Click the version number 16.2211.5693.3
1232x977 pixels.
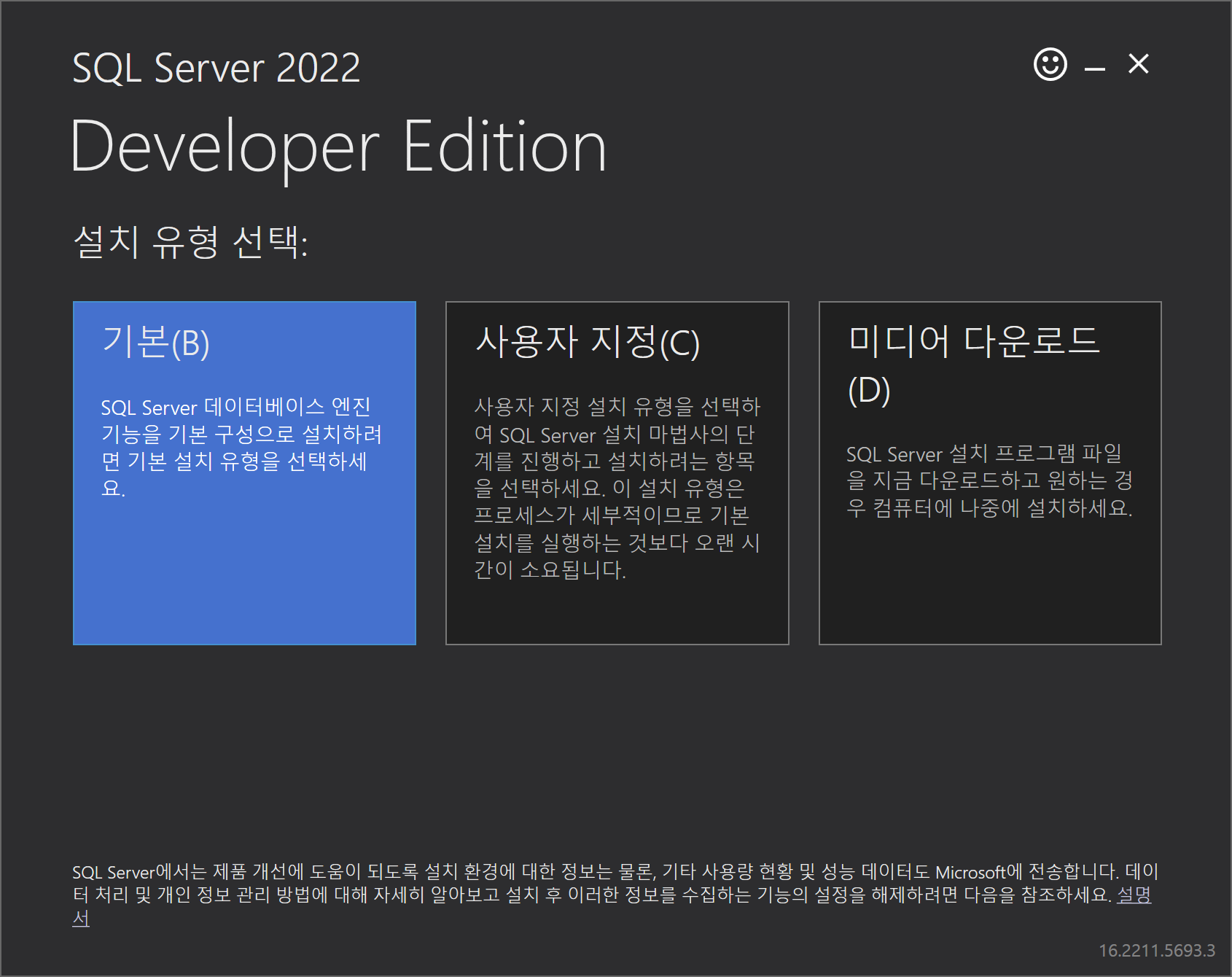1157,951
